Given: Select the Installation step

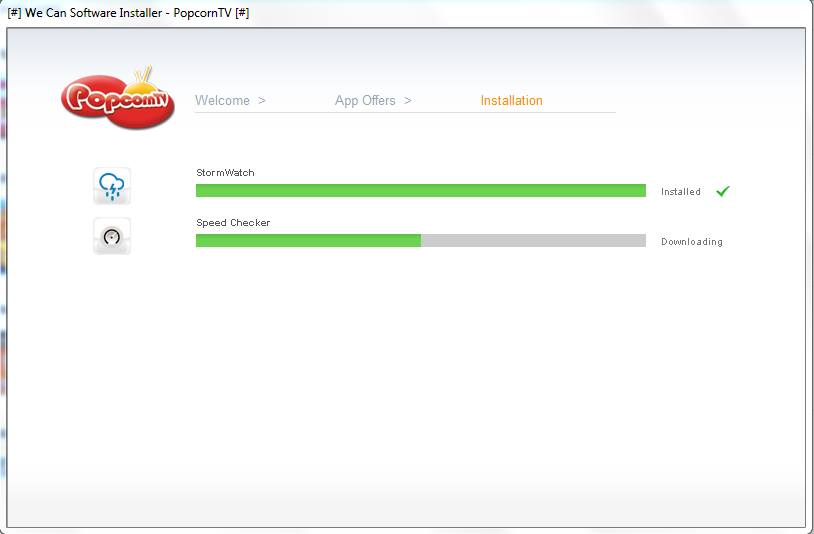Looking at the screenshot, I should [511, 100].
